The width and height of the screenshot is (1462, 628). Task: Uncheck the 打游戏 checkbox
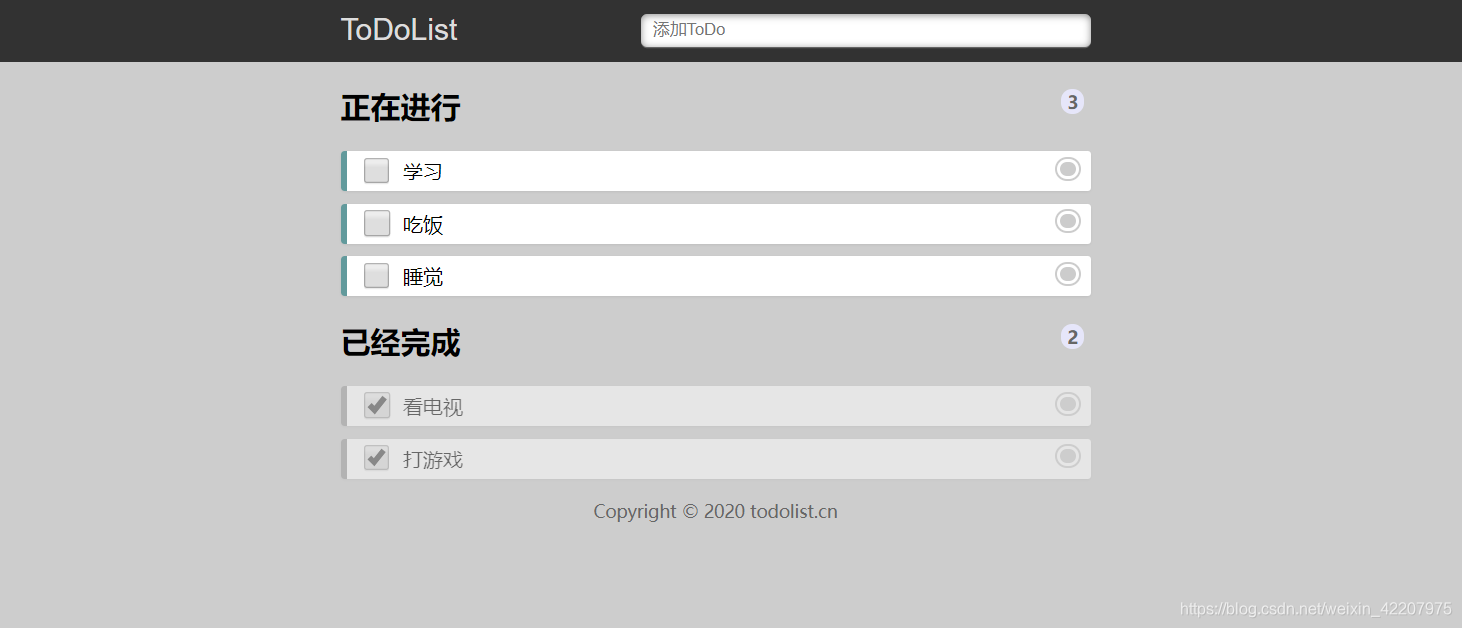coord(376,458)
